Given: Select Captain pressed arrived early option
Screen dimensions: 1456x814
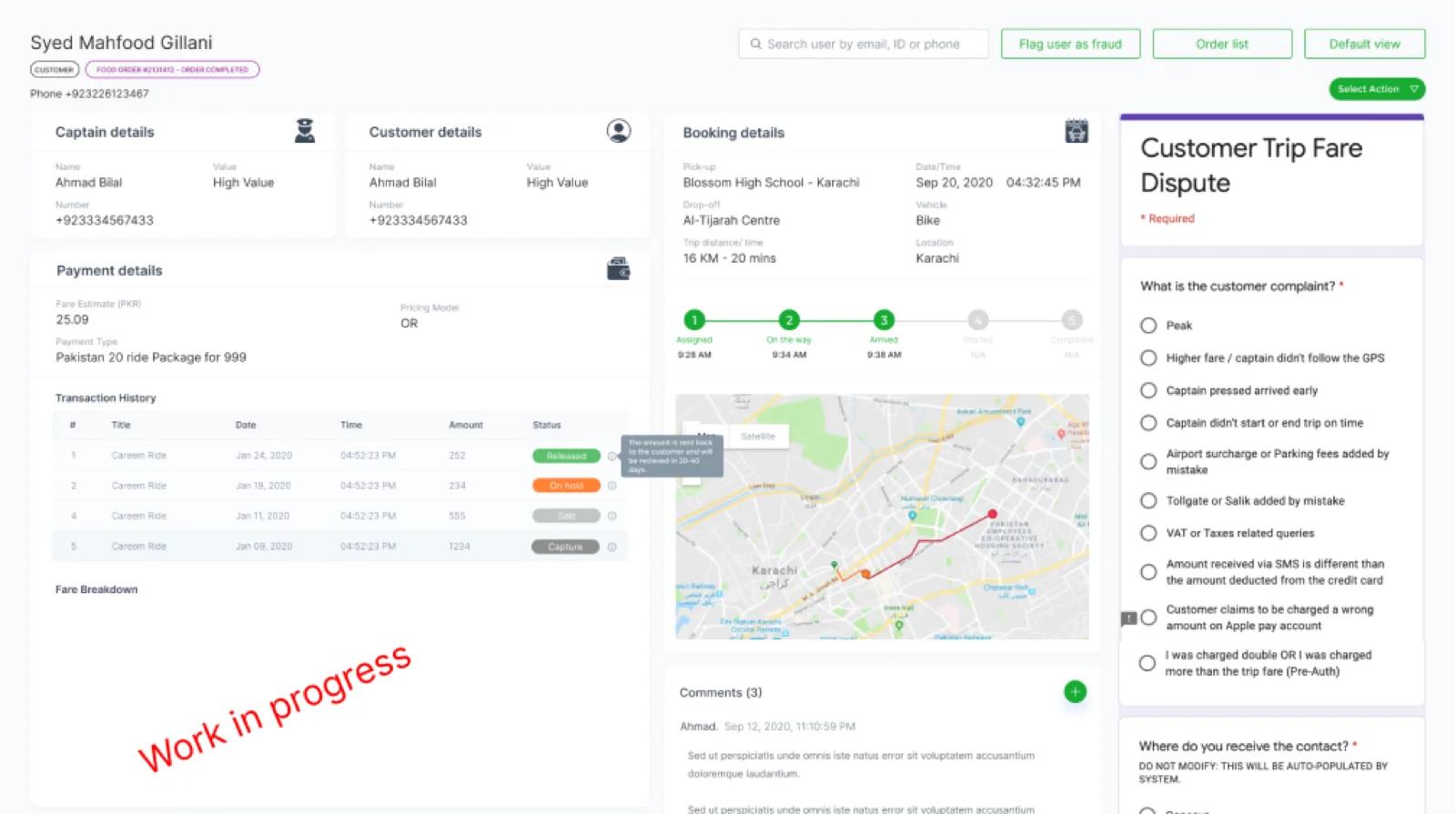Looking at the screenshot, I should click(1148, 391).
